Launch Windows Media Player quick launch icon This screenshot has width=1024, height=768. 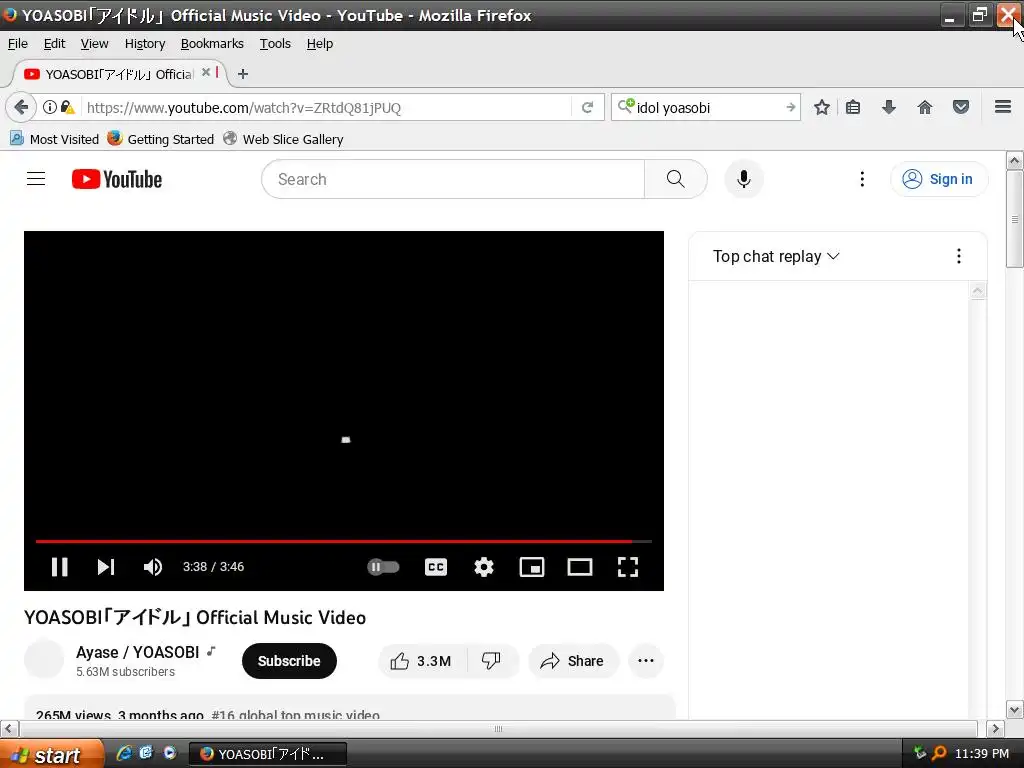pyautogui.click(x=170, y=753)
